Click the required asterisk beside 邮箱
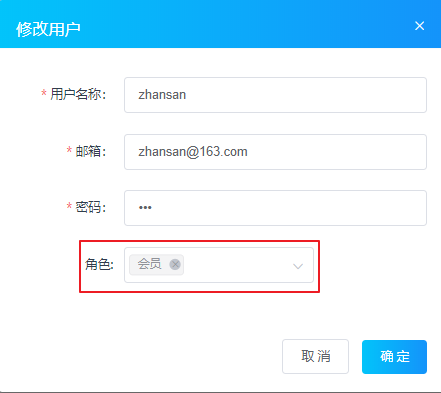This screenshot has height=393, width=441. 69,150
